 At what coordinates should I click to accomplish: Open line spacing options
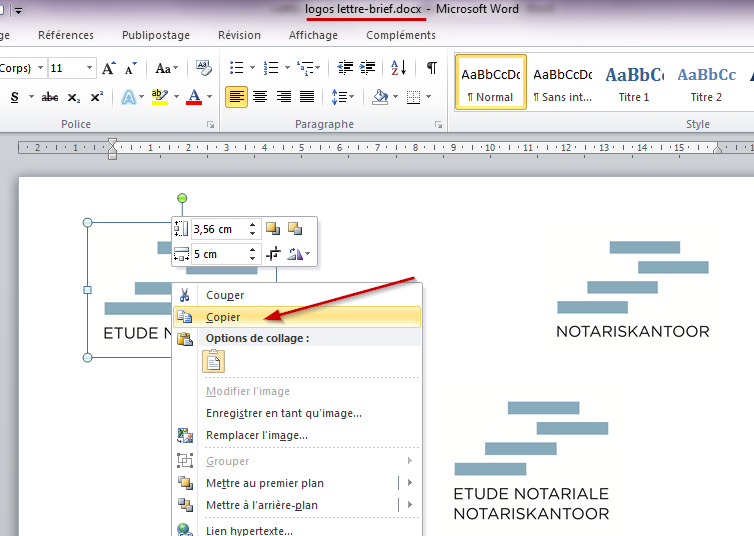(342, 97)
